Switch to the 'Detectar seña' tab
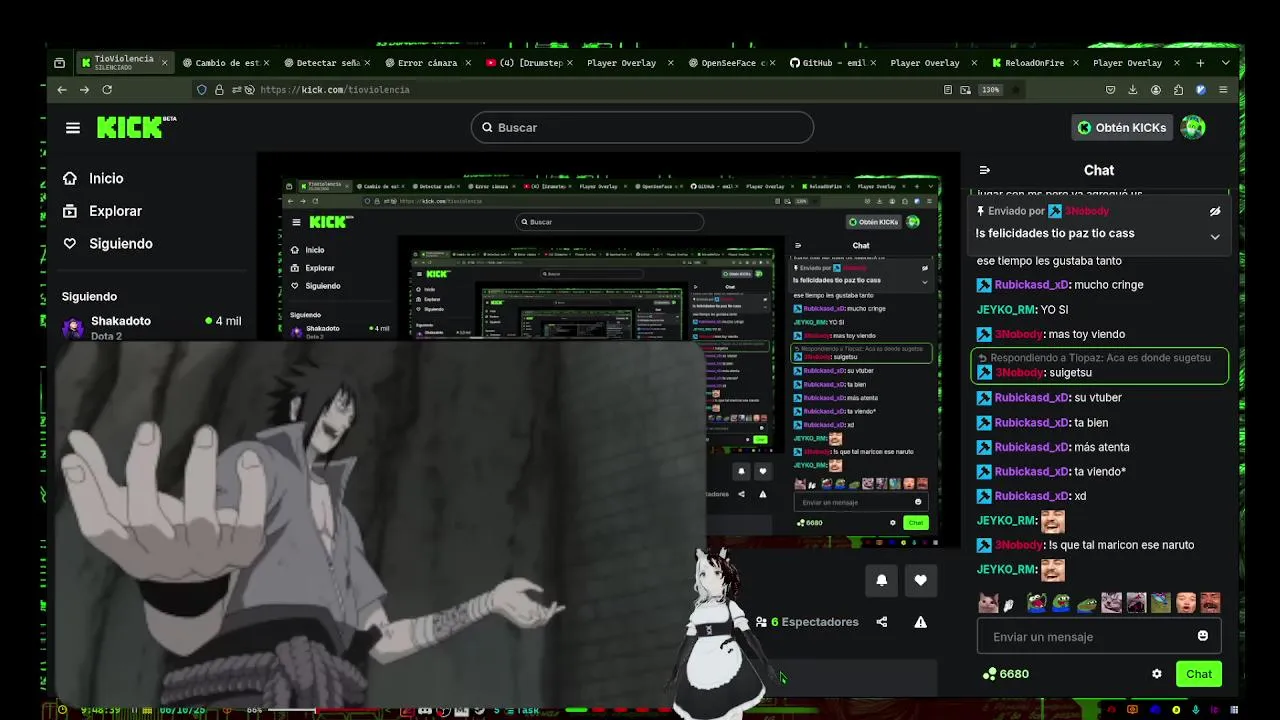1280x720 pixels. [328, 62]
